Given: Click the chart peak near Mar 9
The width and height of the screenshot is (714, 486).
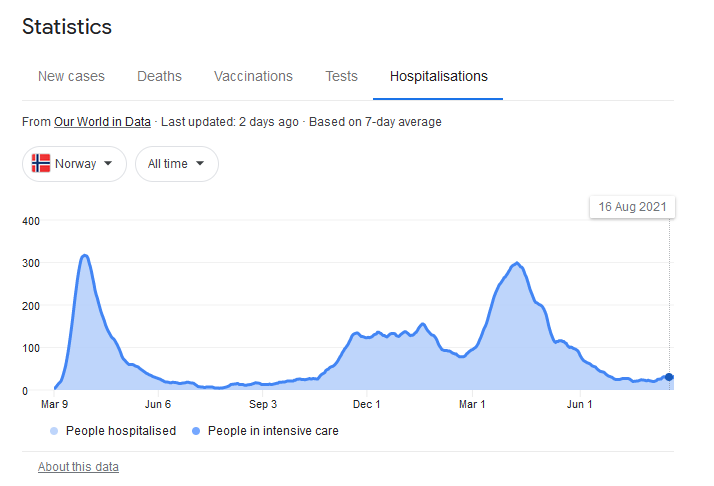Looking at the screenshot, I should [x=85, y=256].
